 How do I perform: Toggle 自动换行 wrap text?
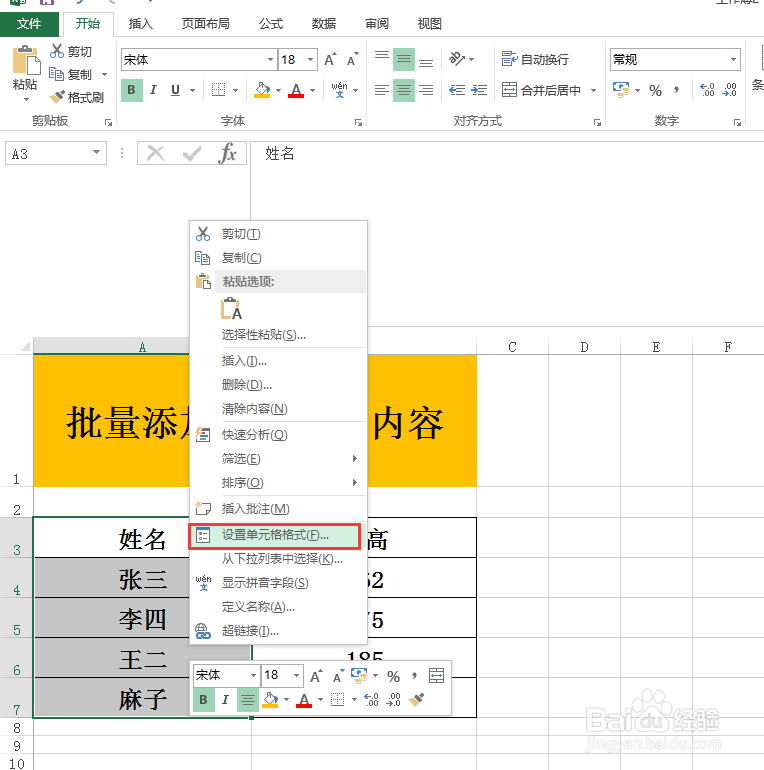(535, 59)
